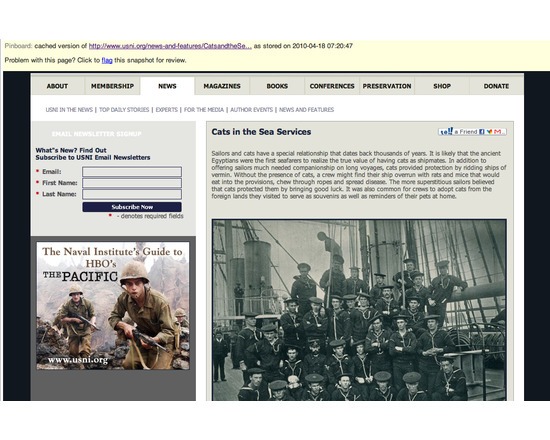
Task: Go to the EXPERTS submenu link
Action: pos(167,110)
